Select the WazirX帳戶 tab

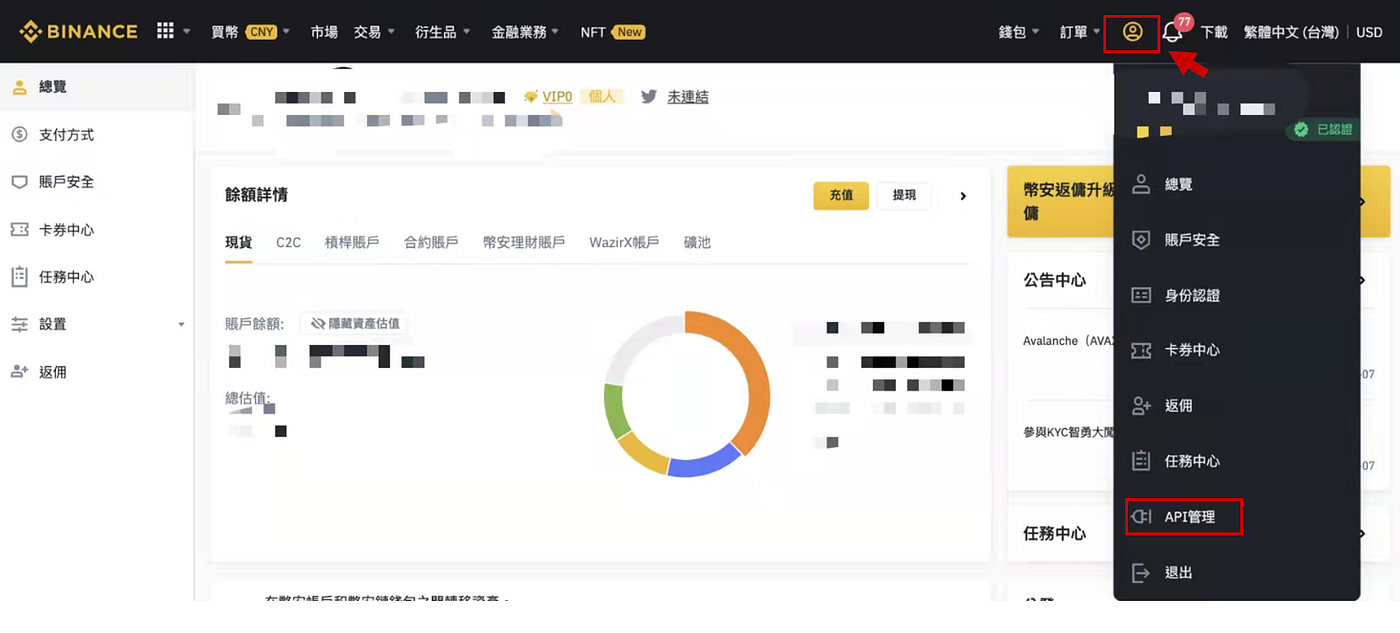coord(624,242)
